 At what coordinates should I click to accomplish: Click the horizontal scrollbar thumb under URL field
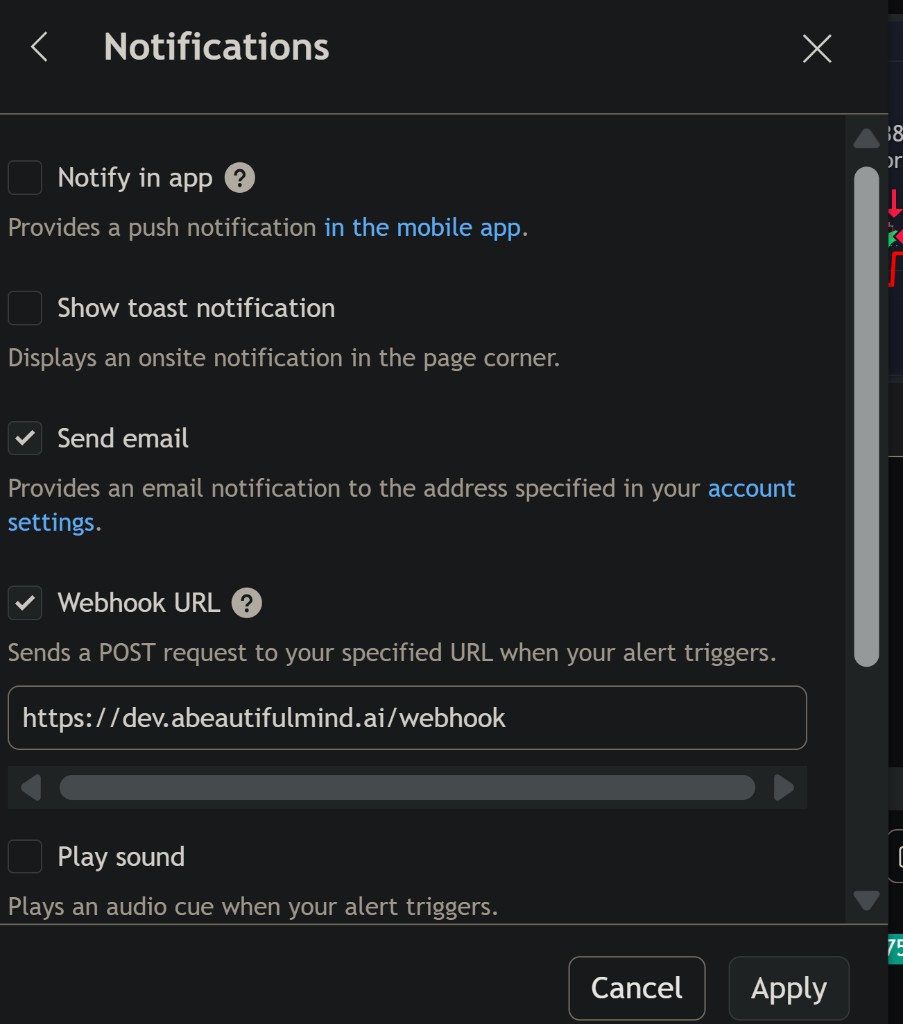(407, 788)
